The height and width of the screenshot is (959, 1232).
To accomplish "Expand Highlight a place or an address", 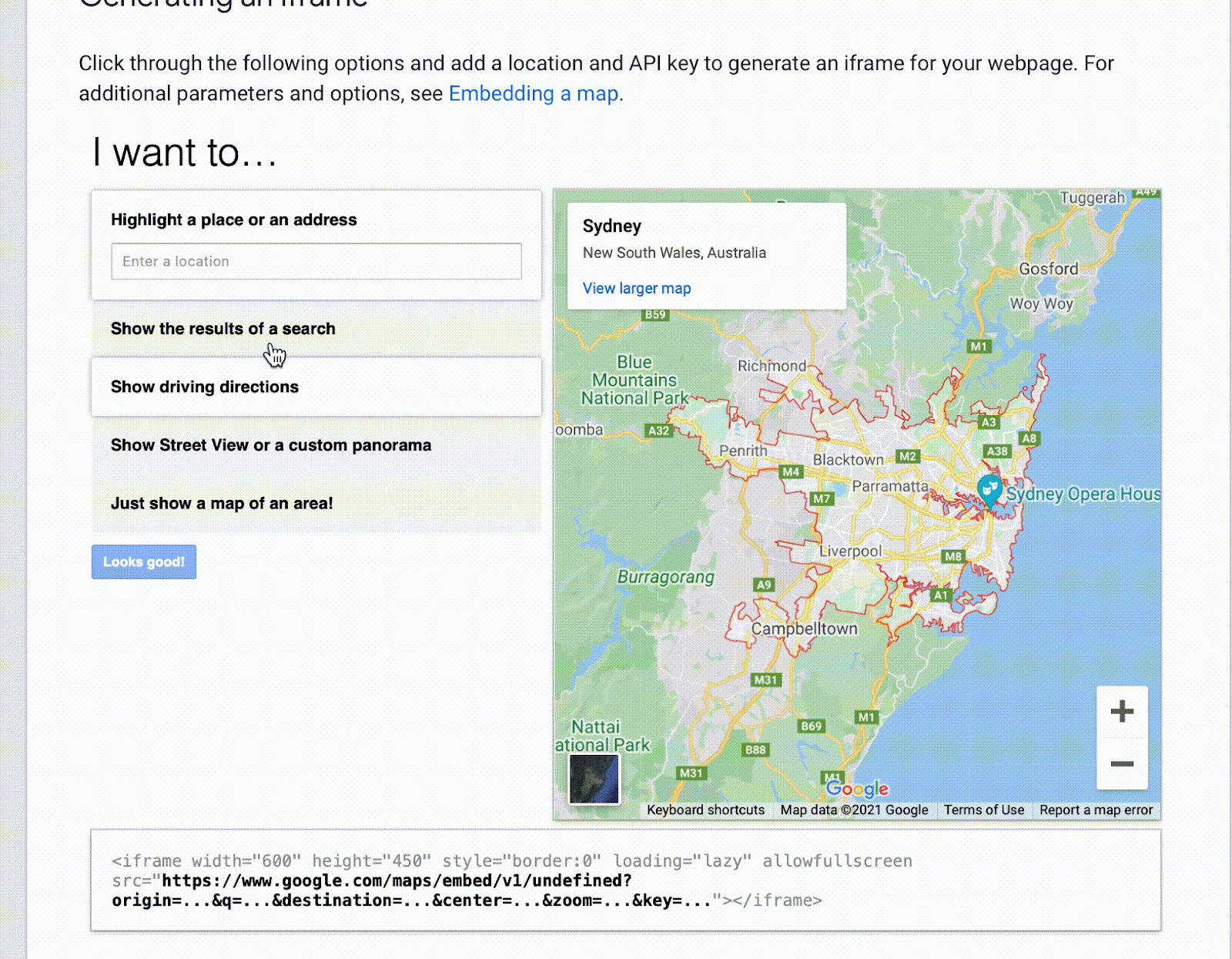I will tap(234, 220).
